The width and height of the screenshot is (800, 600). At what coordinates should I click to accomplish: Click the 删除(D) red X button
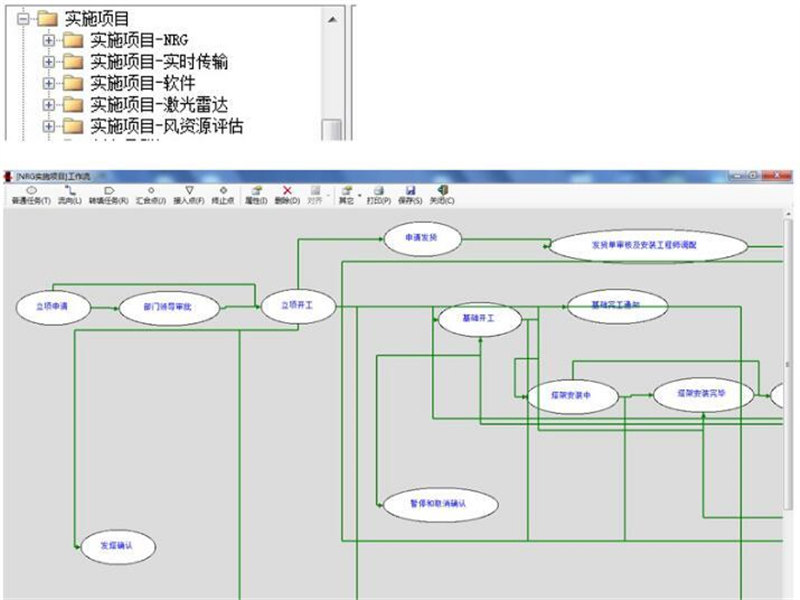tap(287, 195)
